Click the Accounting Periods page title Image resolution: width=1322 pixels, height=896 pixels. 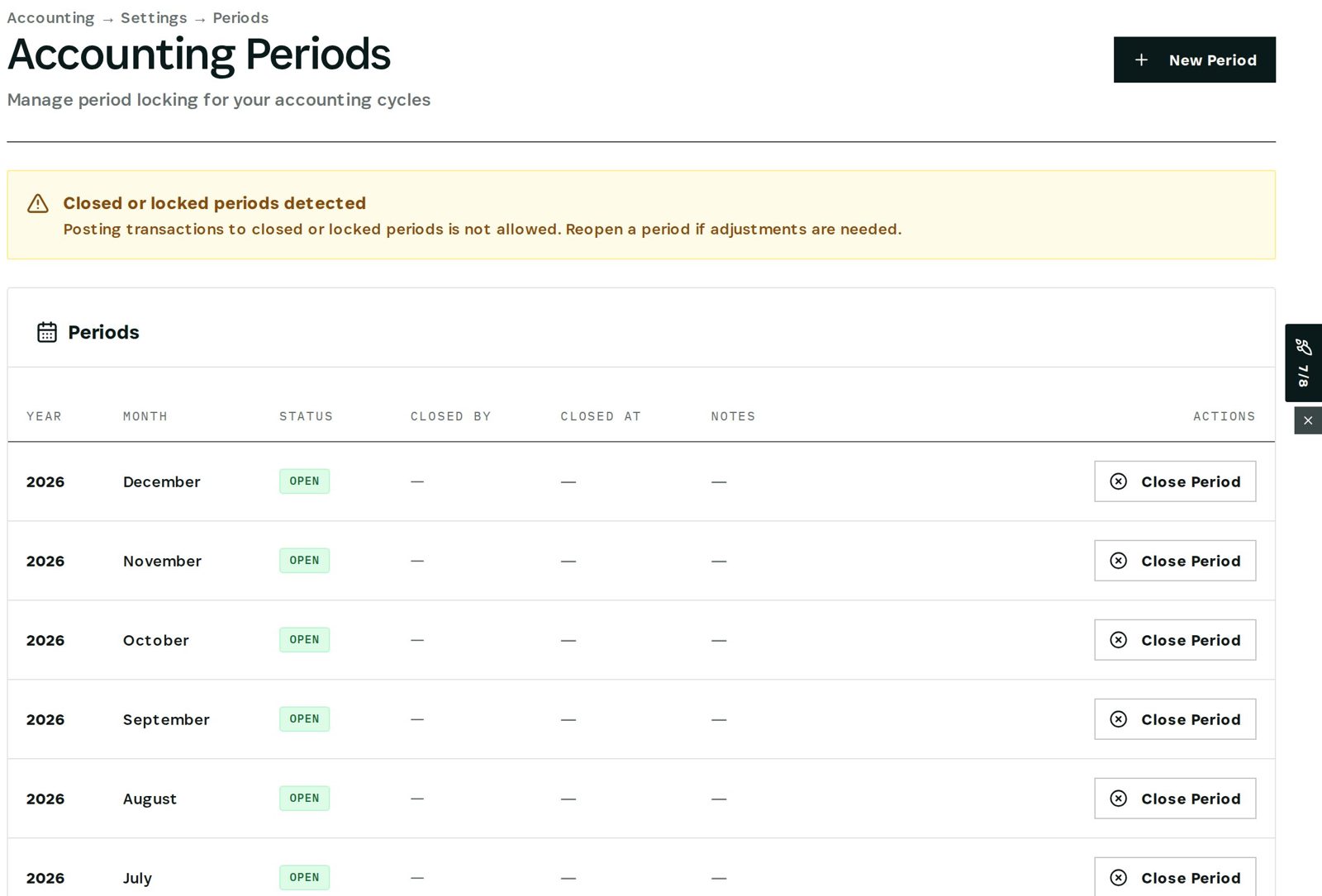point(199,55)
